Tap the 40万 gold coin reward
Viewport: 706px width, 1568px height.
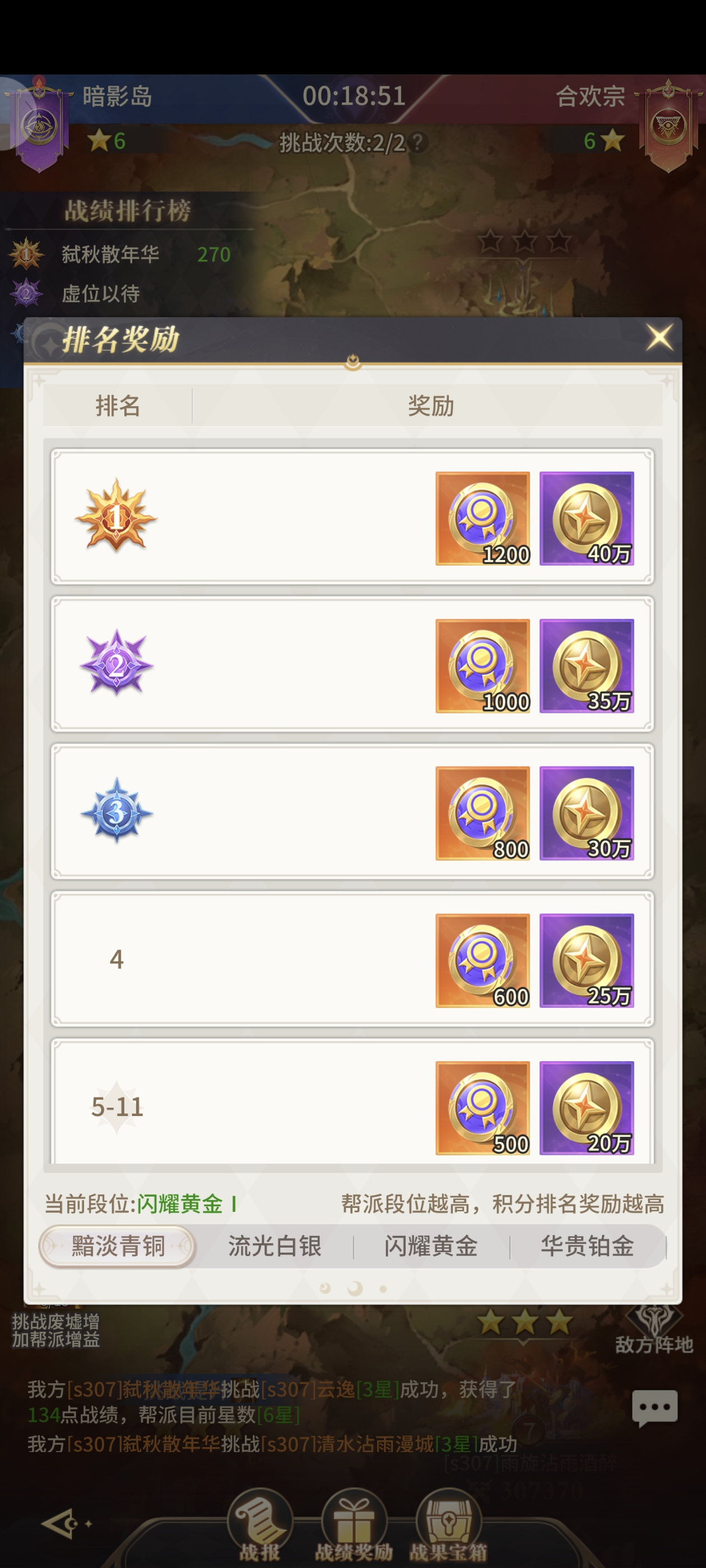tap(587, 519)
